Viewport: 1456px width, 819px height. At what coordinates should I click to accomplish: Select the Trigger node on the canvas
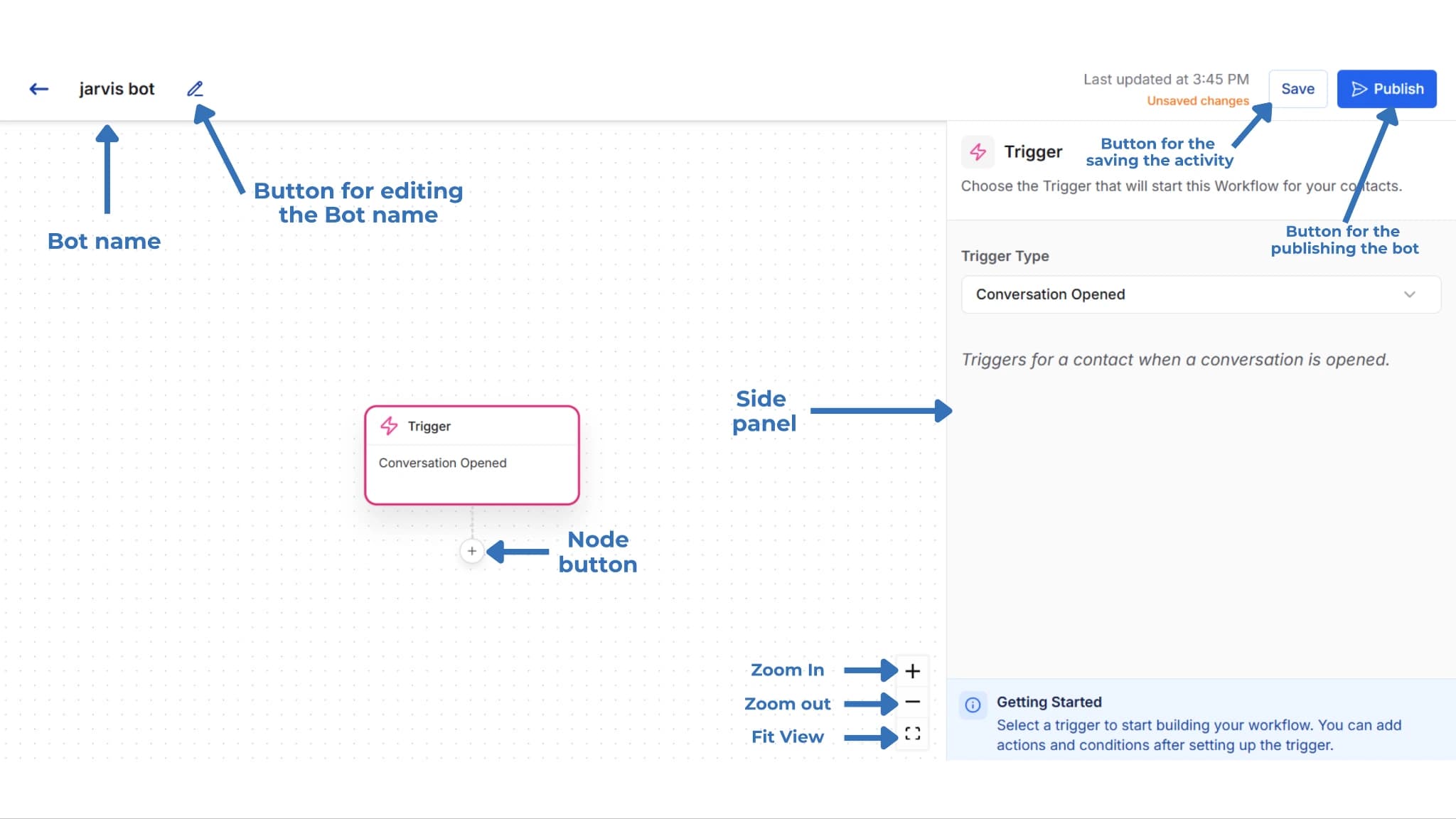click(471, 455)
